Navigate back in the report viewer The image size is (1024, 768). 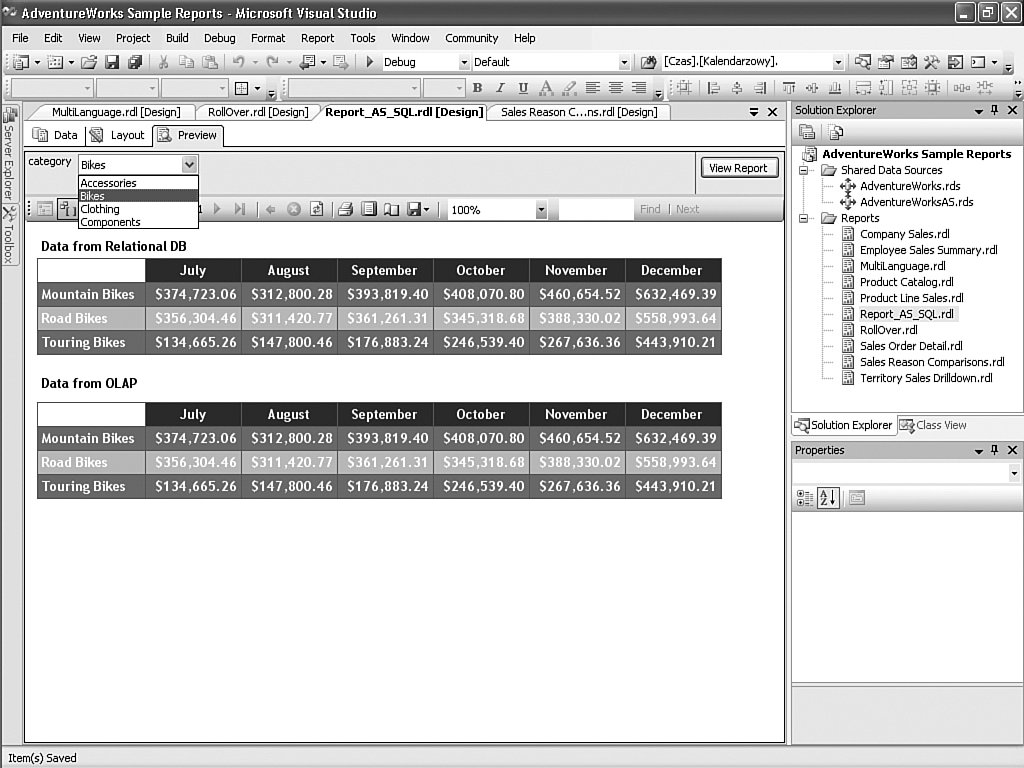click(x=270, y=209)
